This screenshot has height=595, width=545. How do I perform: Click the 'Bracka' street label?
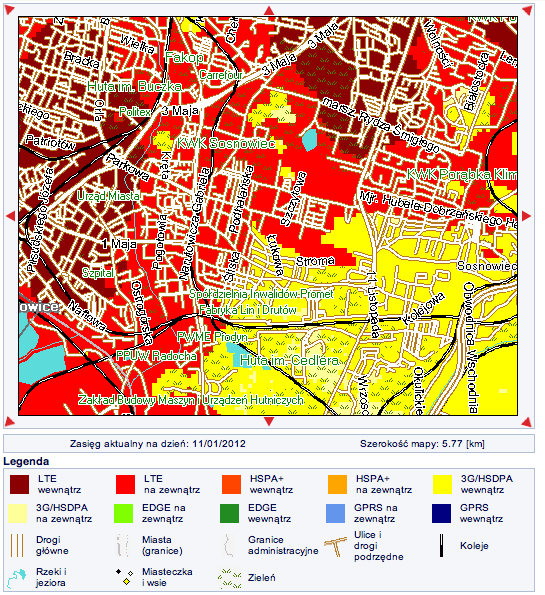click(x=82, y=59)
